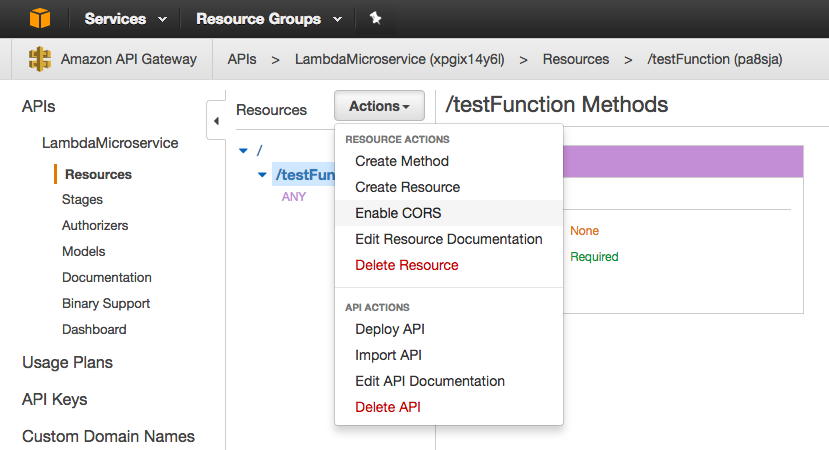This screenshot has width=829, height=450.
Task: Click the pin shortcut icon in header
Action: (375, 18)
